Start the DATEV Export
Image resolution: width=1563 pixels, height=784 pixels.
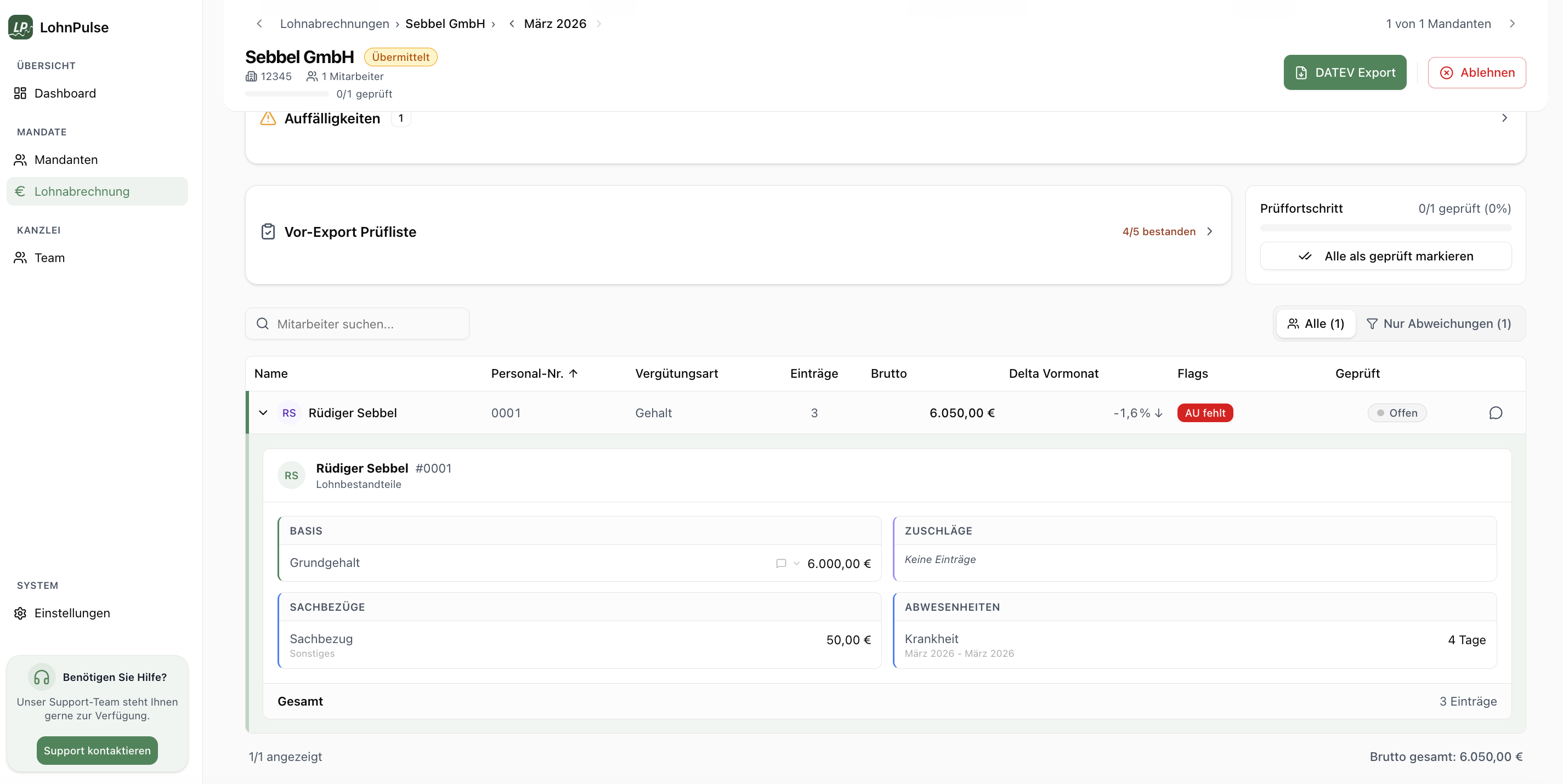click(x=1345, y=72)
